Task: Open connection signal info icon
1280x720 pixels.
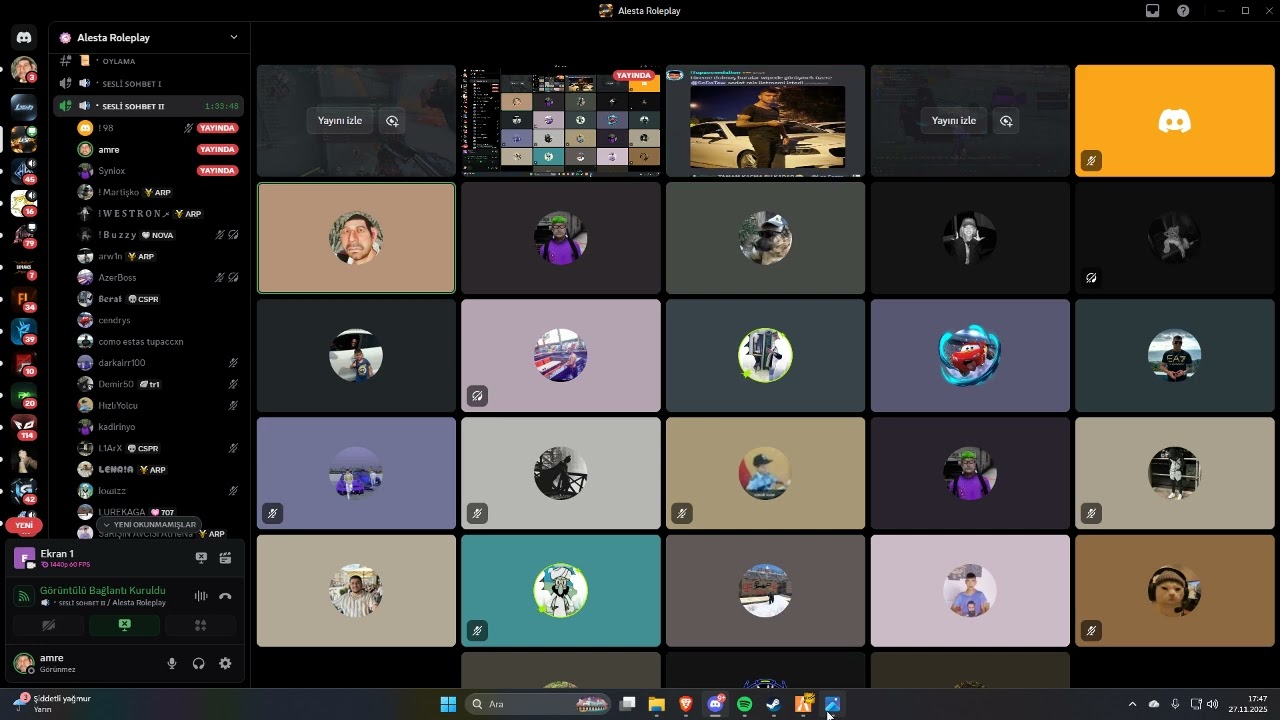Action: (24, 596)
